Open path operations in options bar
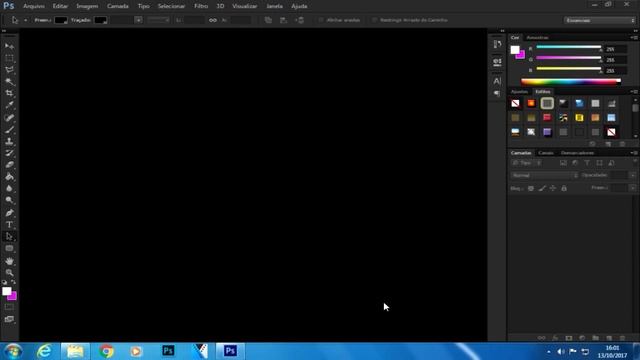 [268, 20]
